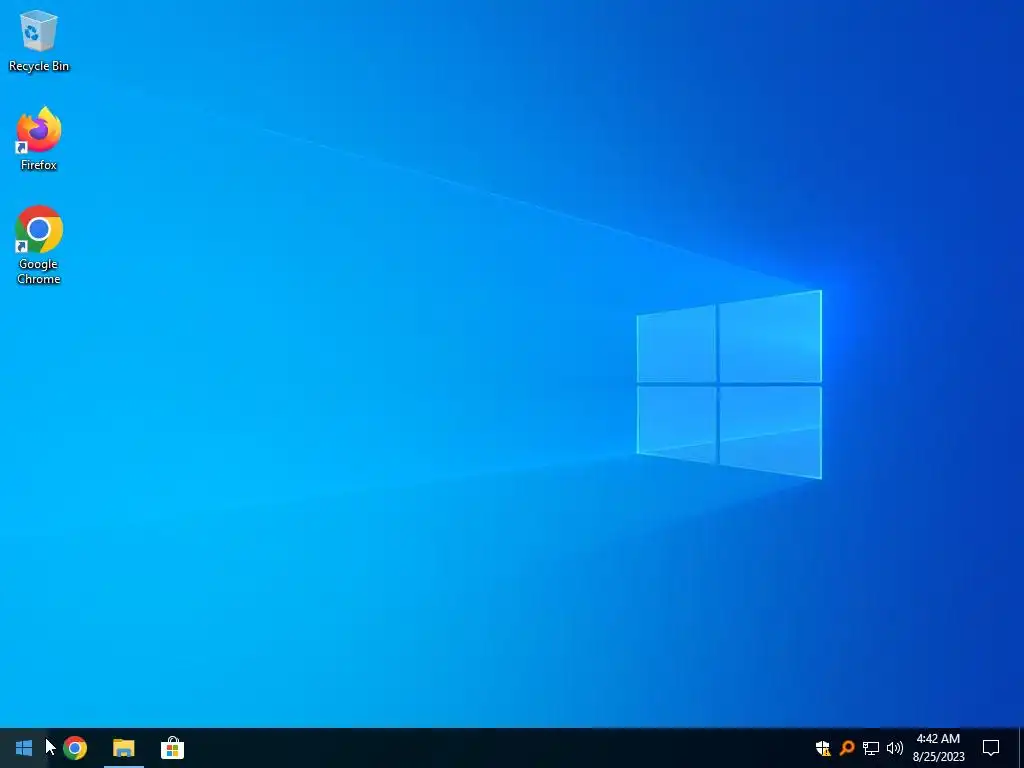This screenshot has height=768, width=1024.
Task: Select the Google Chrome desktop shortcut
Action: (x=39, y=244)
